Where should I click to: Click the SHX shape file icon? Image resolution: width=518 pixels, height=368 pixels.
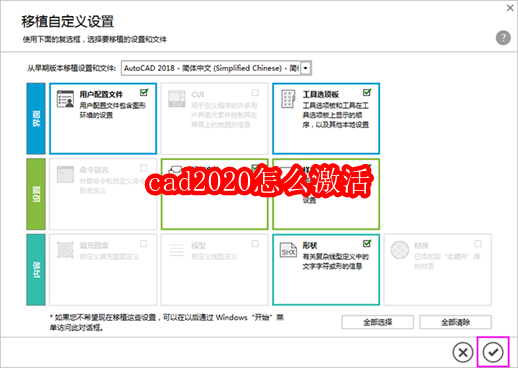[288, 250]
